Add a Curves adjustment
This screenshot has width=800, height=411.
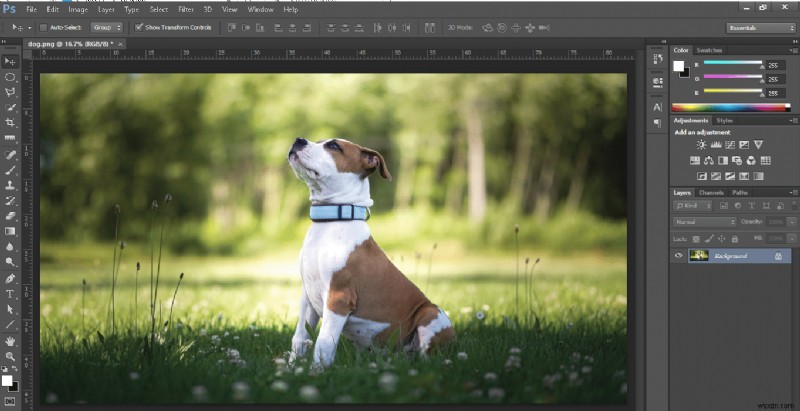tap(730, 145)
